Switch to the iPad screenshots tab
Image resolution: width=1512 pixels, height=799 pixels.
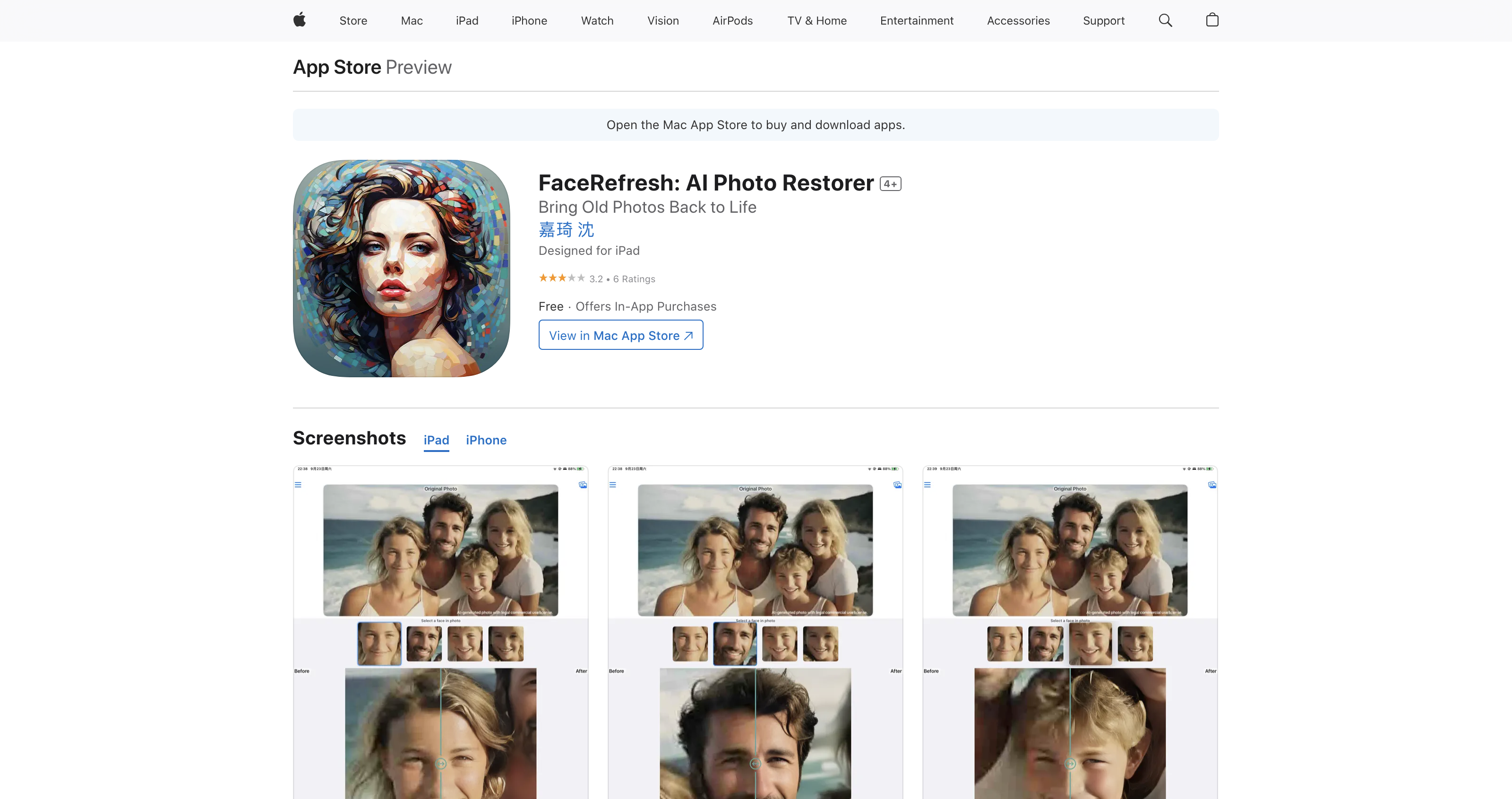click(x=436, y=441)
